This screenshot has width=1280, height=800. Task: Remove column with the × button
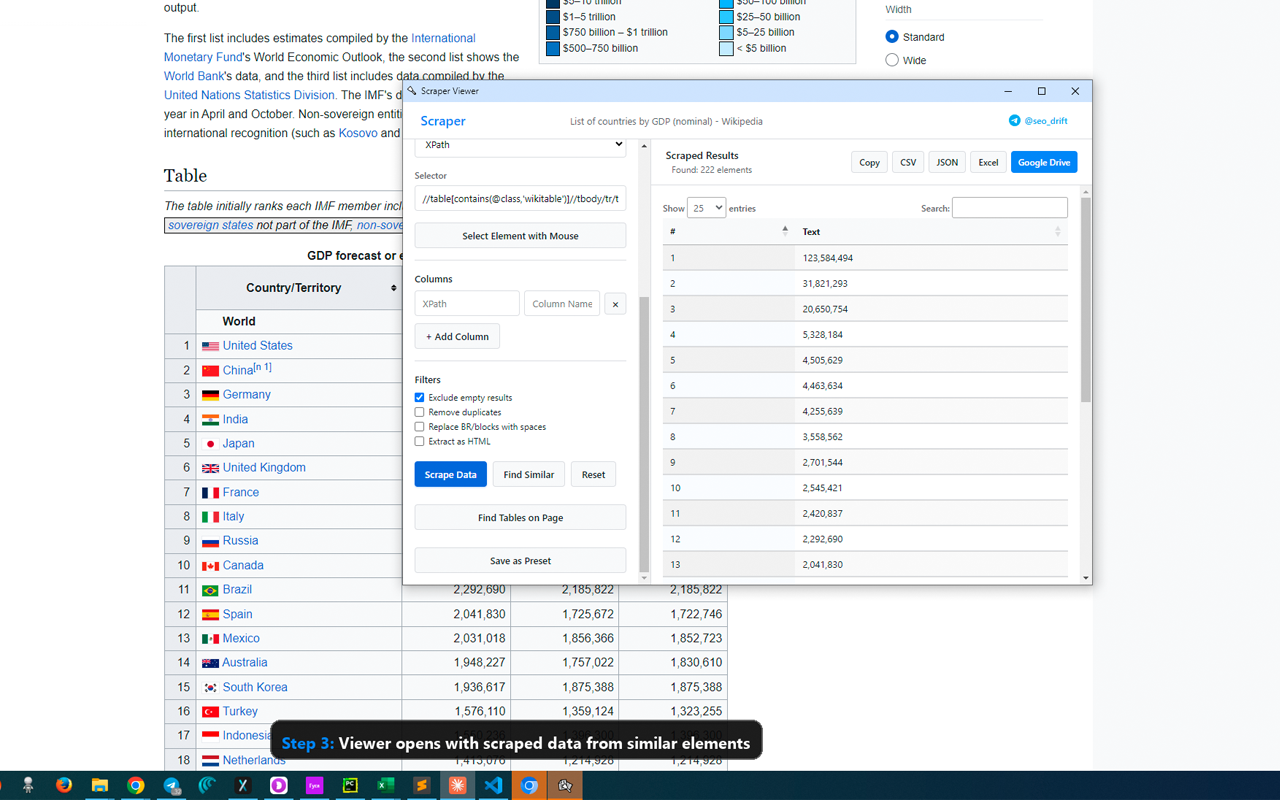(615, 304)
